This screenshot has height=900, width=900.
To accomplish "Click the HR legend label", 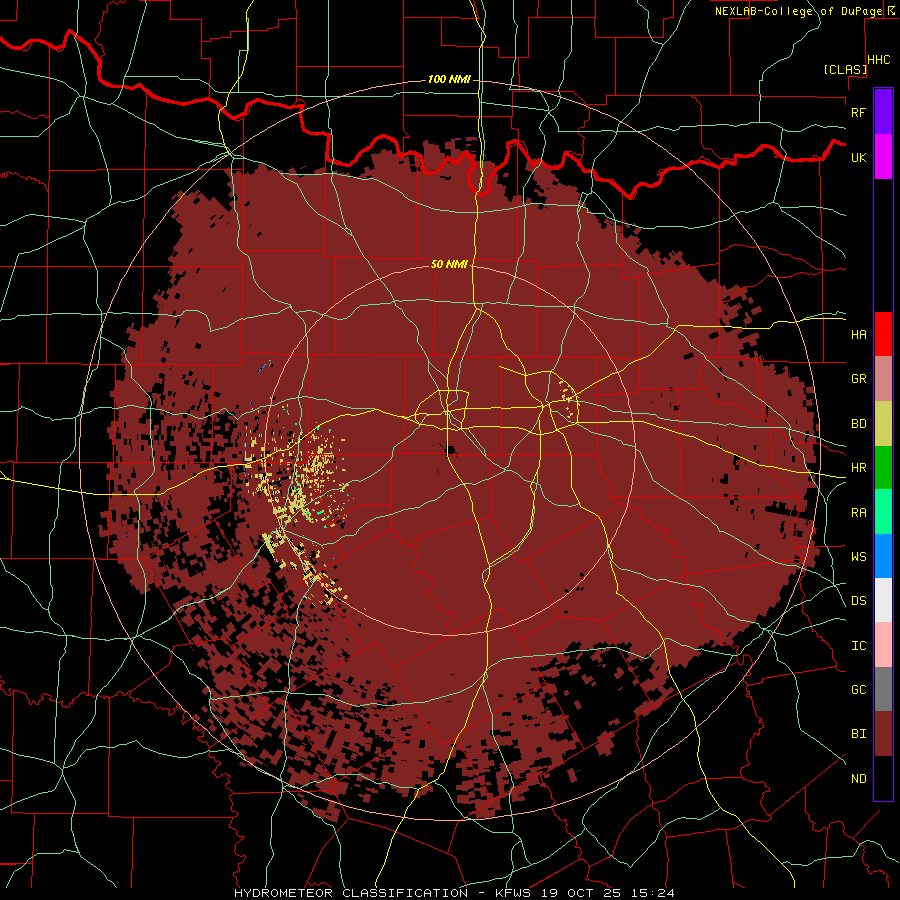I will coord(859,468).
